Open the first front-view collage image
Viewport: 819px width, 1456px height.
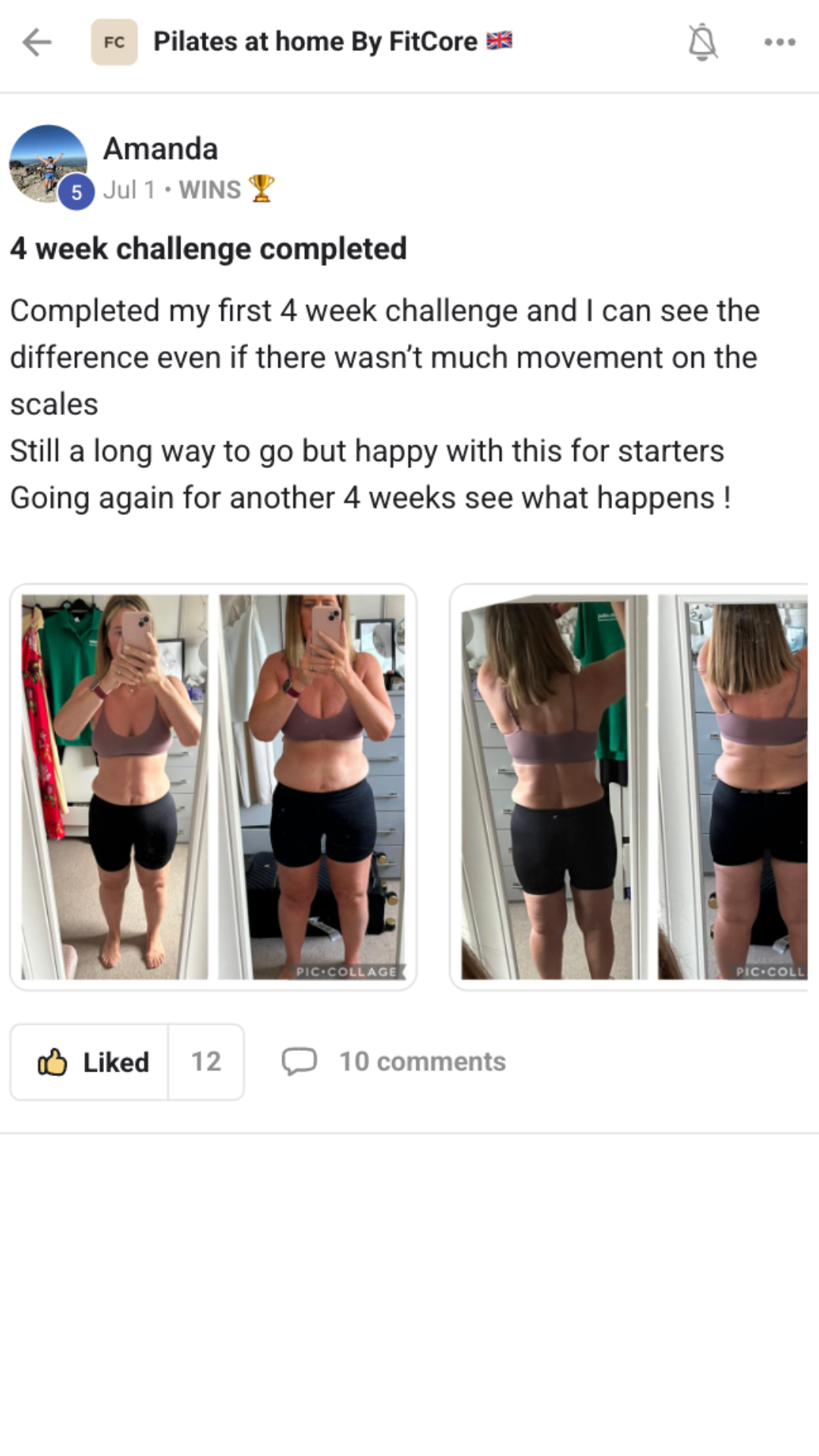click(213, 787)
